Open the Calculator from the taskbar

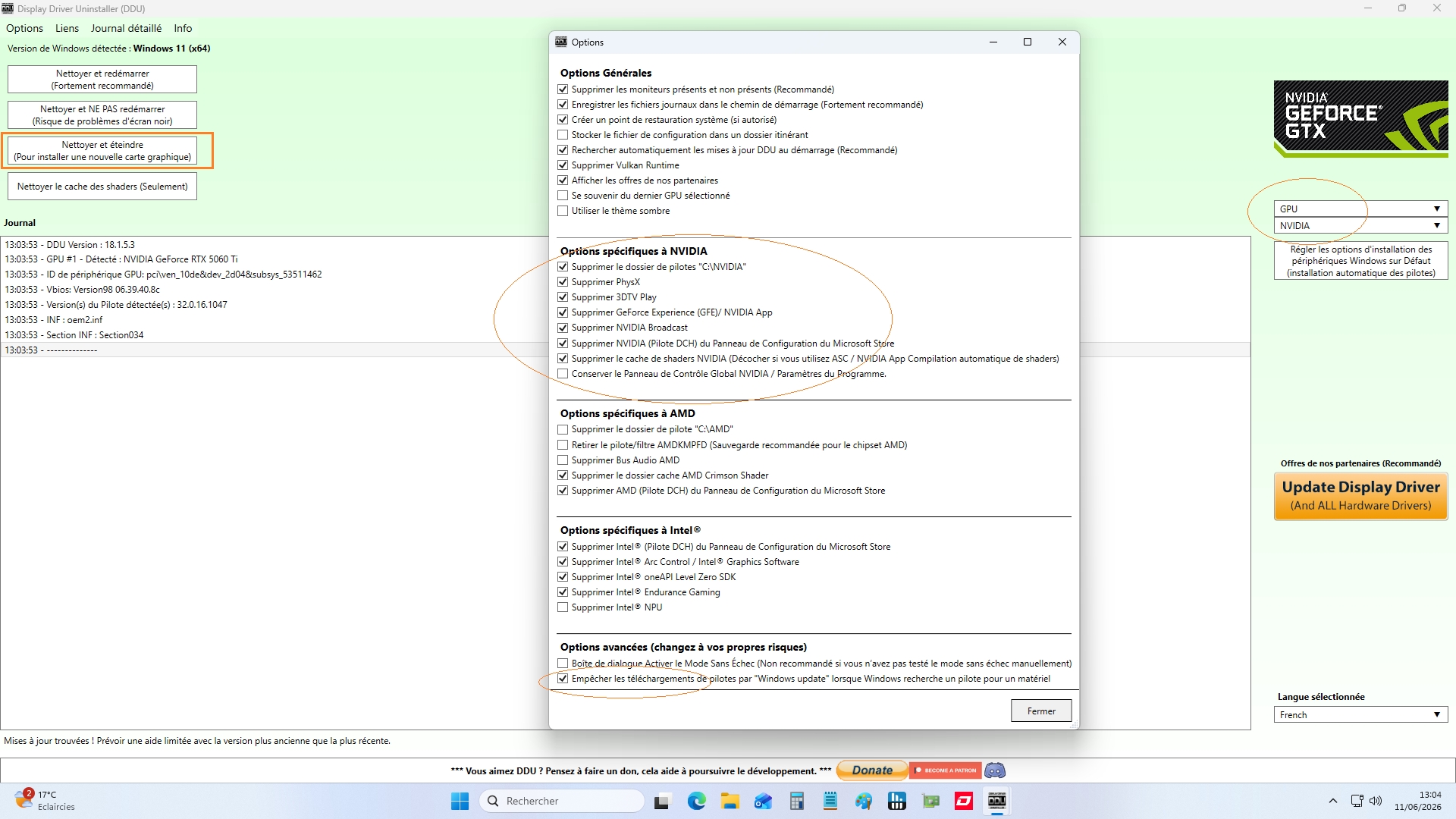[x=796, y=801]
